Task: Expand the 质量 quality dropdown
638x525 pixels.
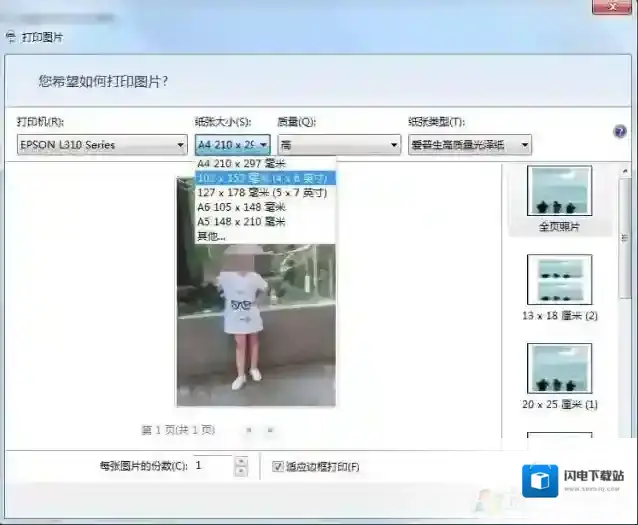Action: (339, 145)
